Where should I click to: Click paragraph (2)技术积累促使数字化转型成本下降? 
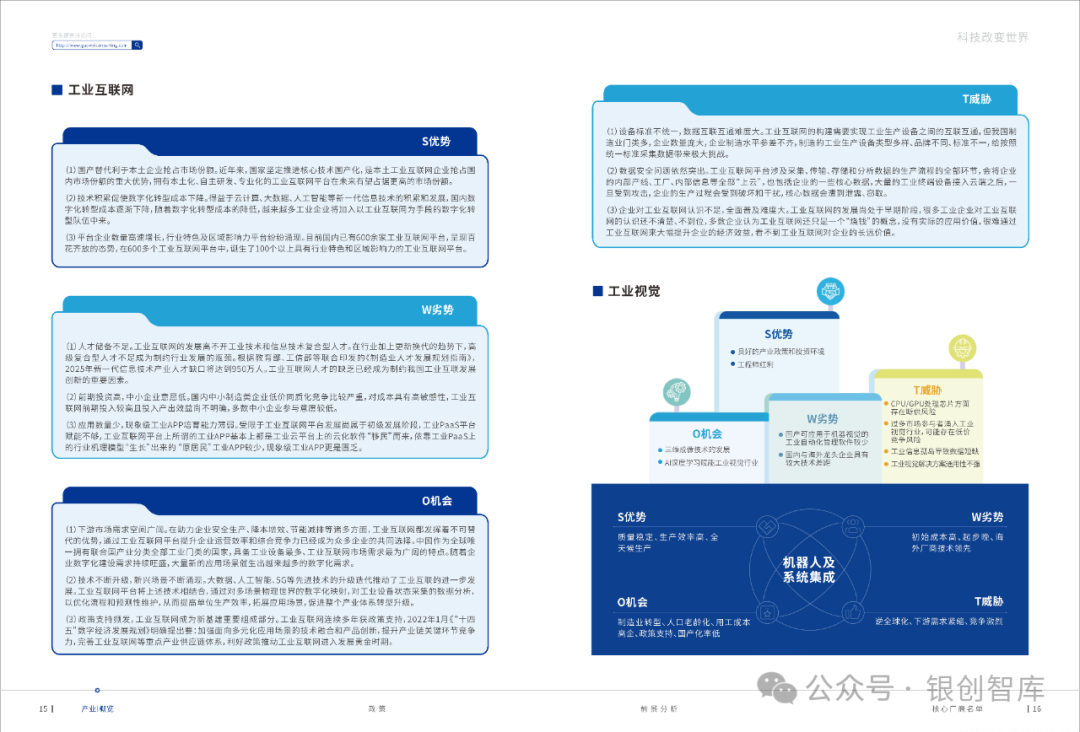coord(270,209)
